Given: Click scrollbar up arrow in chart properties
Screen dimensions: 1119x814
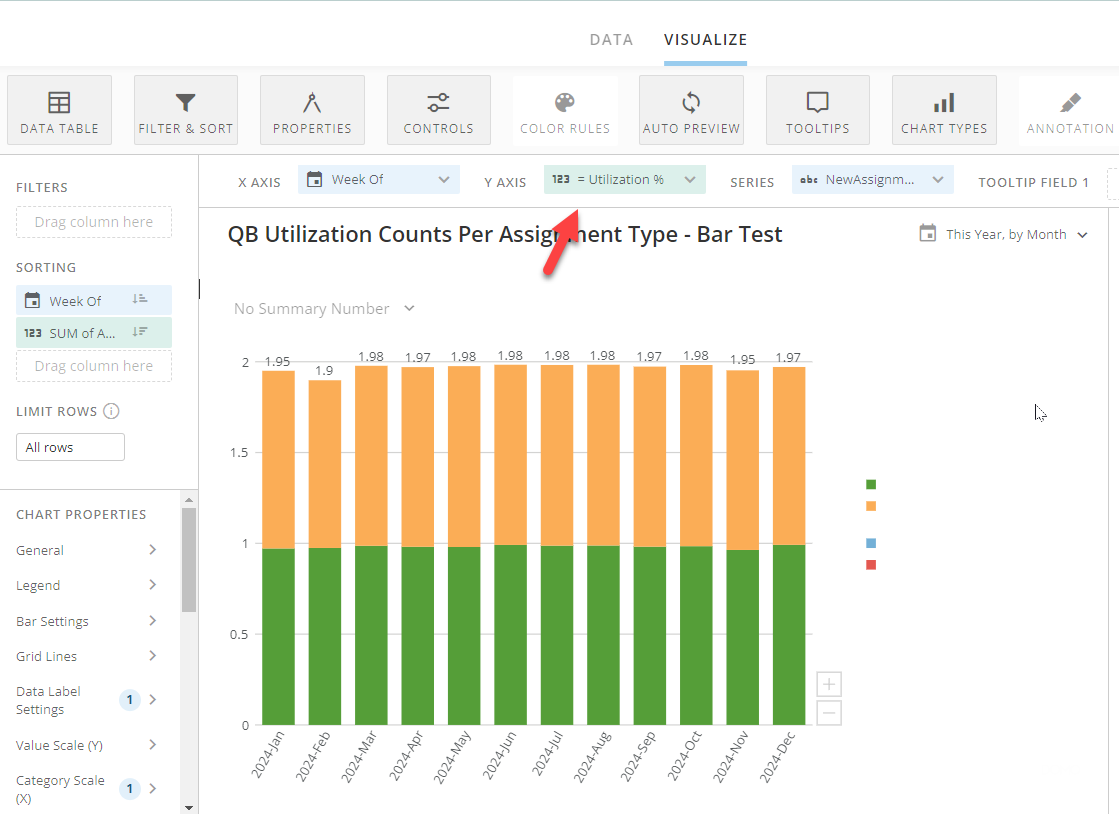Looking at the screenshot, I should pos(188,500).
